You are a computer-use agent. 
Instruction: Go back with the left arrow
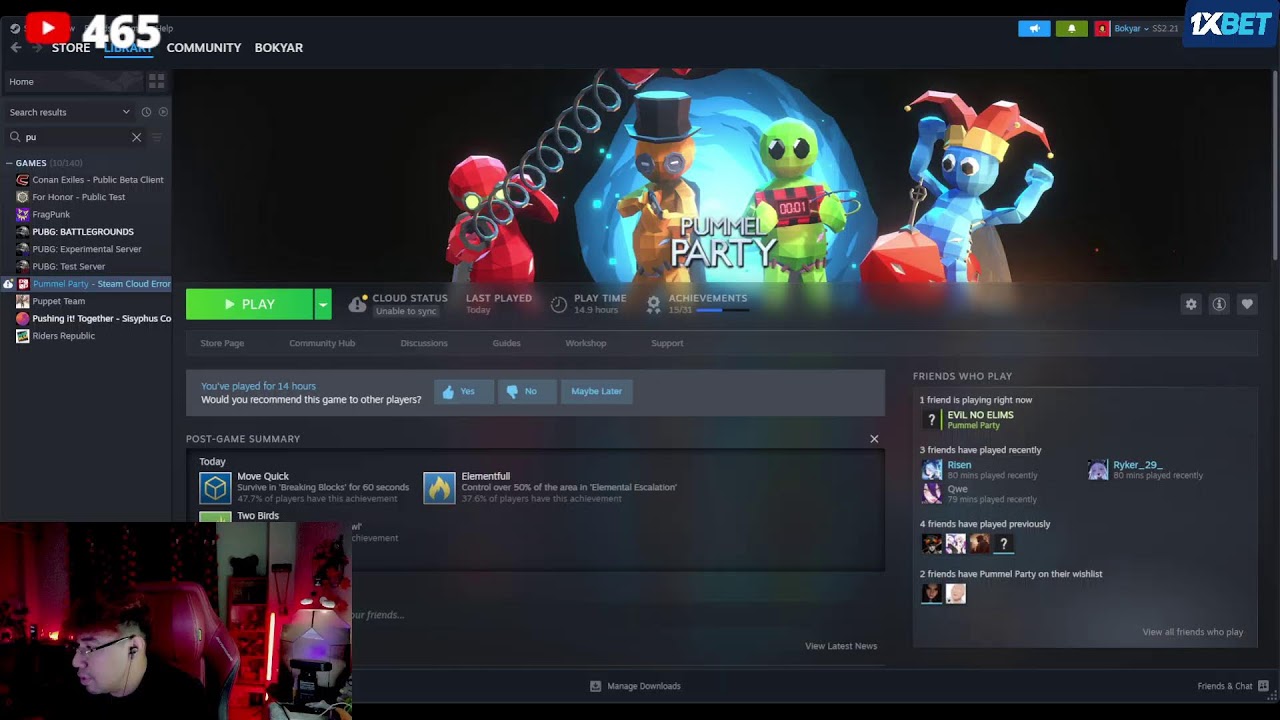click(16, 47)
